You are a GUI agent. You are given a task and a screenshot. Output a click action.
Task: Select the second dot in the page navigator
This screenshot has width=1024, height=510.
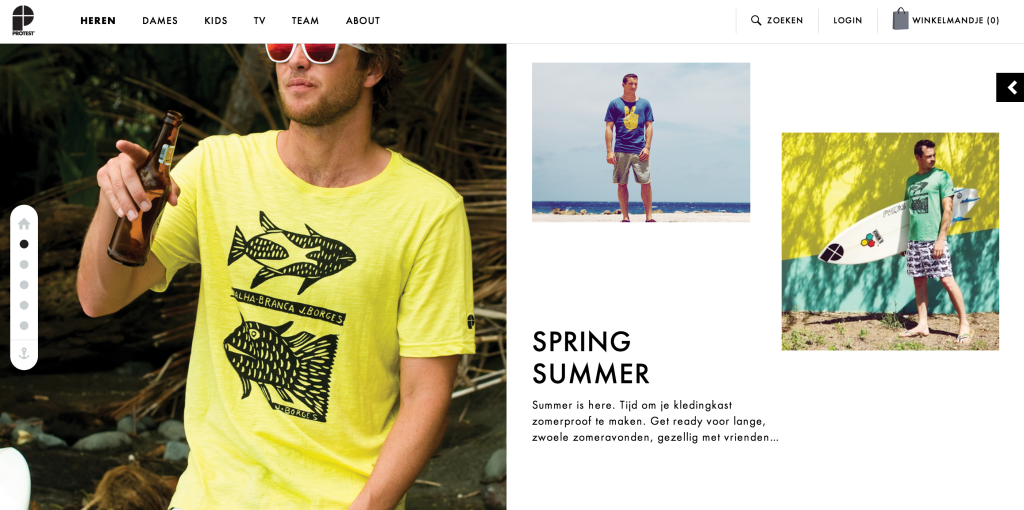[24, 264]
